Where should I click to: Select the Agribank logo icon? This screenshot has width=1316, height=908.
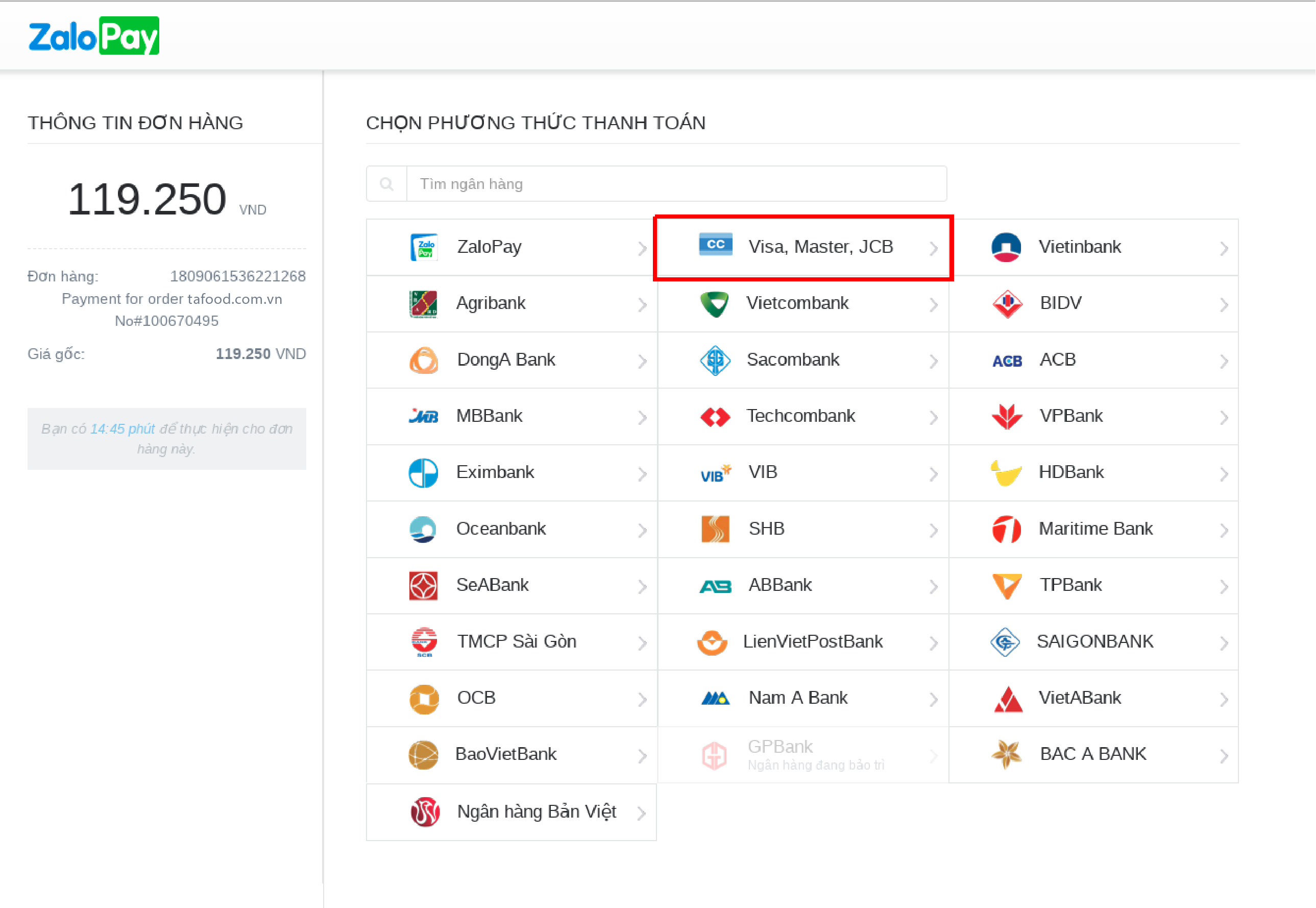click(424, 304)
